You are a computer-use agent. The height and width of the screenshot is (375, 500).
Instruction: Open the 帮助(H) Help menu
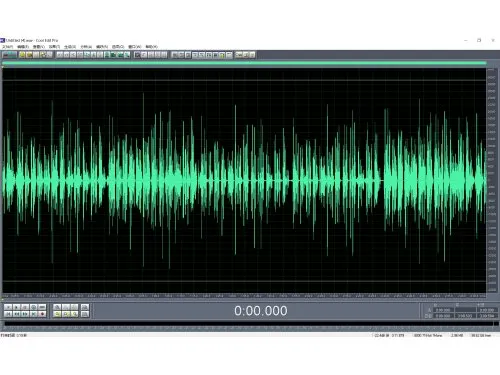click(152, 47)
